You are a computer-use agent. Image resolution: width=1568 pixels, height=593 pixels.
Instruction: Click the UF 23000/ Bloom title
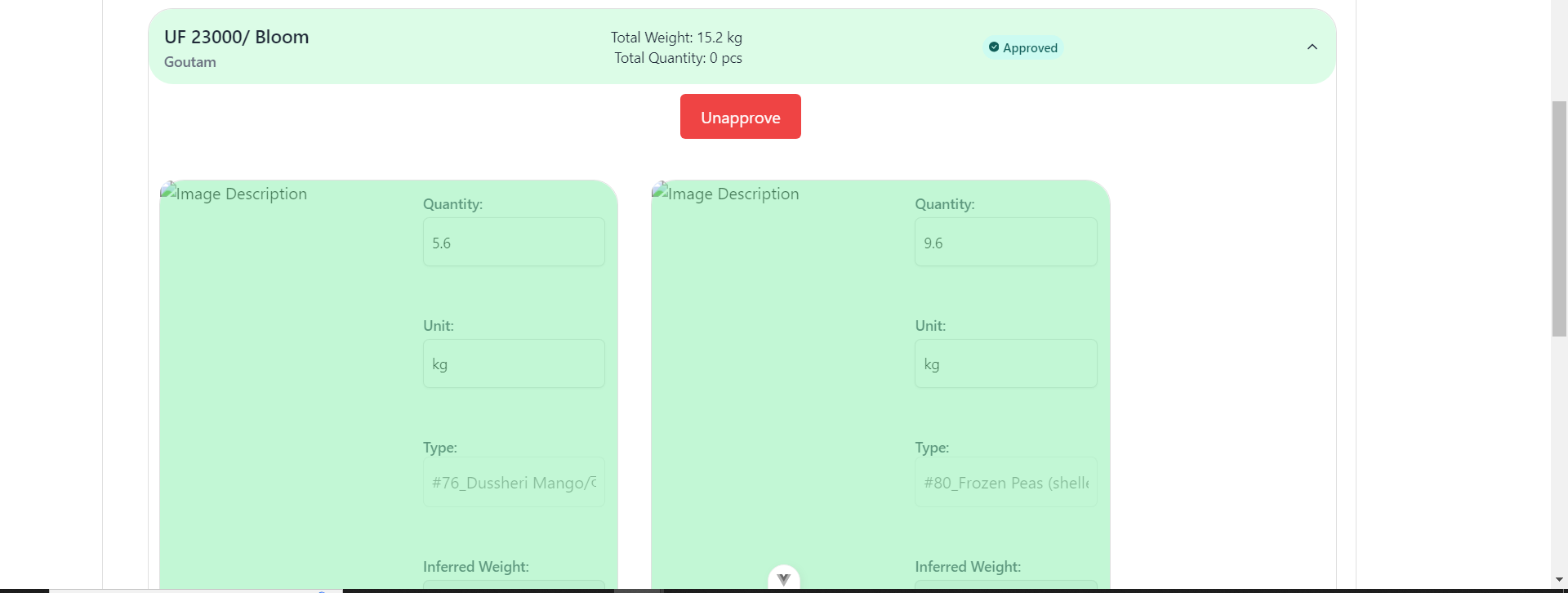(x=236, y=37)
